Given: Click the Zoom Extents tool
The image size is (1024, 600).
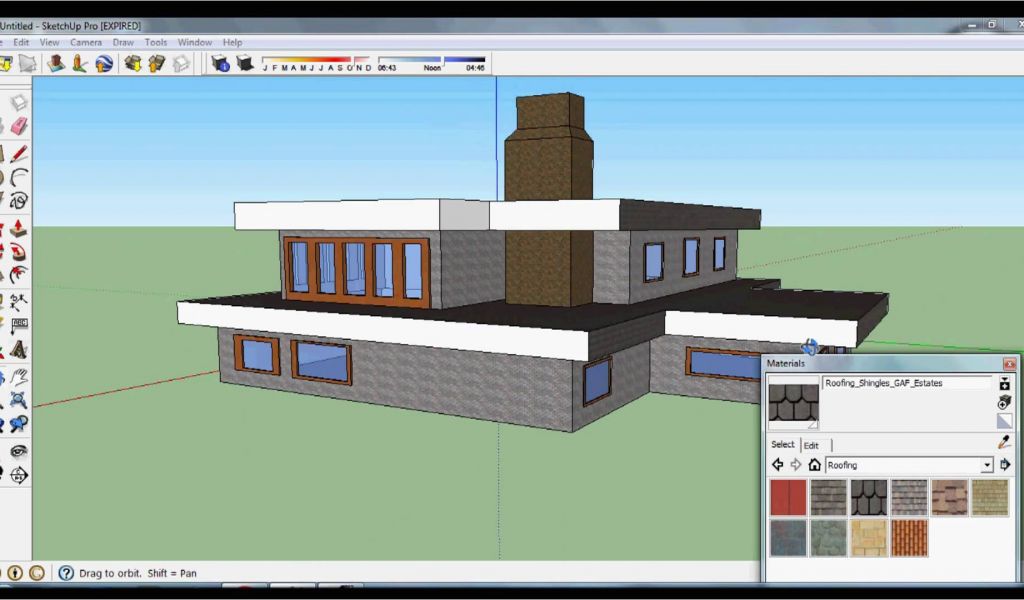Looking at the screenshot, I should point(18,422).
